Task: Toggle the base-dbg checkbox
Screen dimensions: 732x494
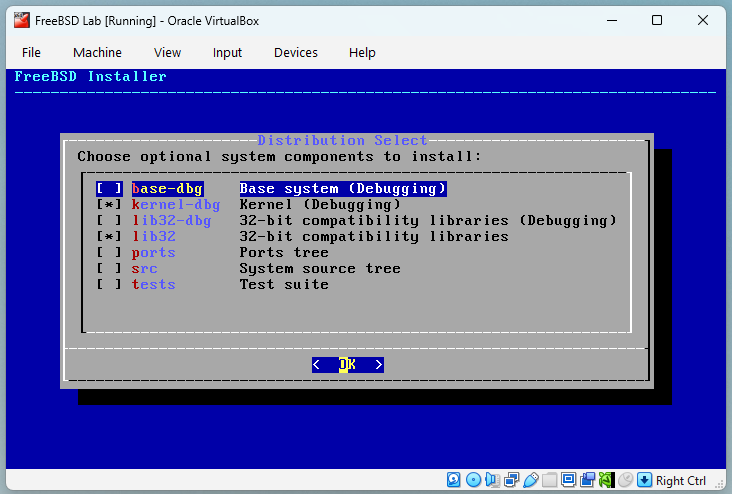Action: click(x=109, y=189)
